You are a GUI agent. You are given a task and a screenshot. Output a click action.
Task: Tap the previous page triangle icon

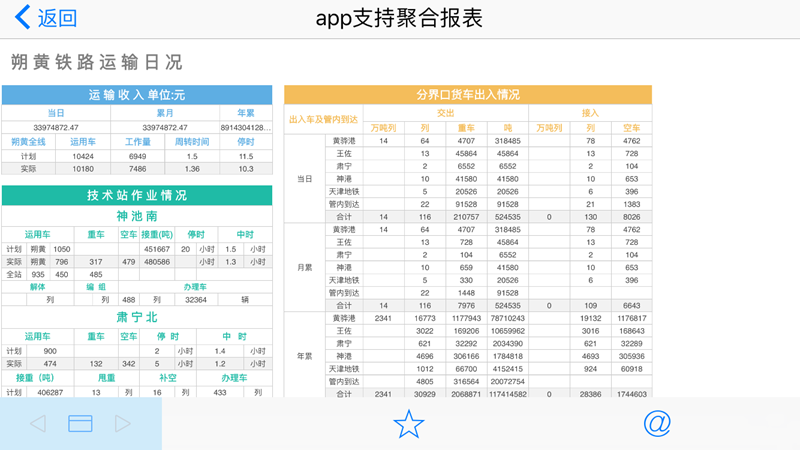[x=38, y=423]
